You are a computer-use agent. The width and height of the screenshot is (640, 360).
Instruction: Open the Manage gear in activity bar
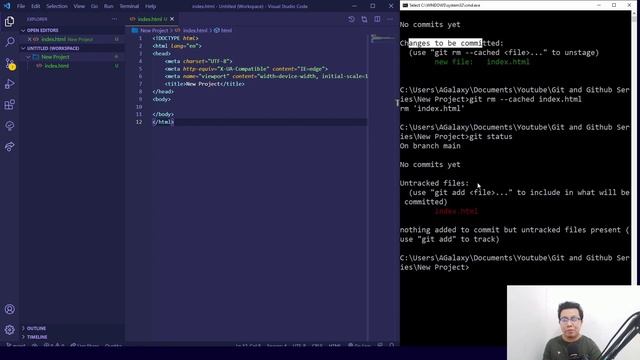(x=9, y=329)
